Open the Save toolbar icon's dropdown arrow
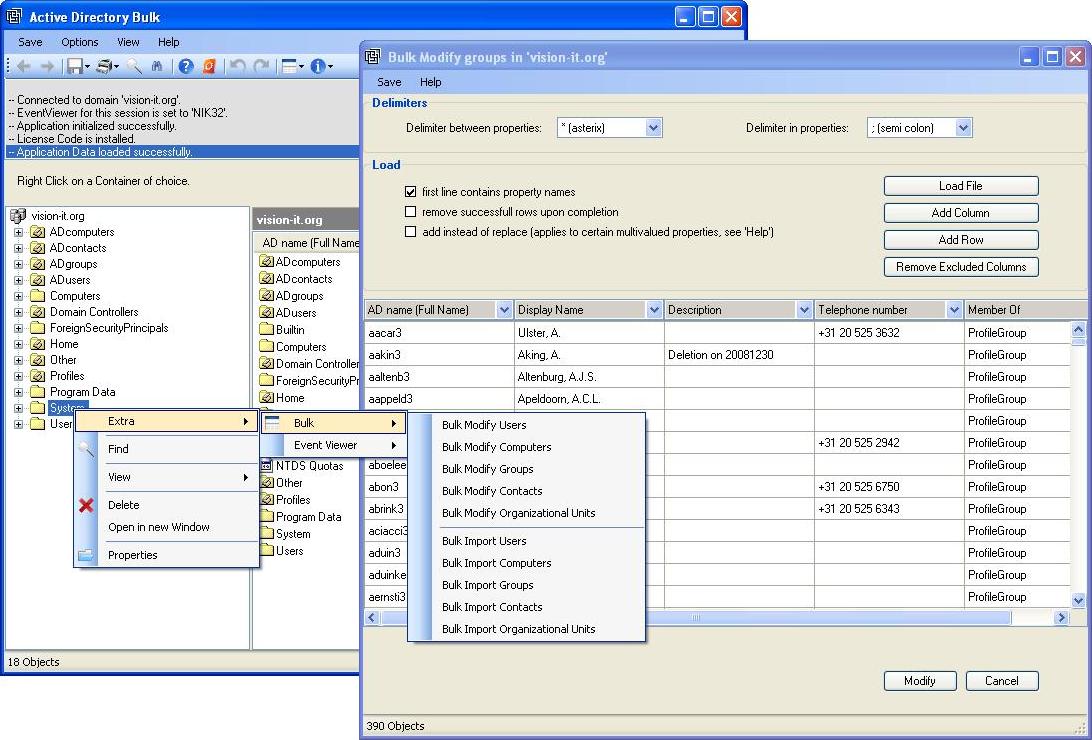1092x740 pixels. tap(87, 68)
